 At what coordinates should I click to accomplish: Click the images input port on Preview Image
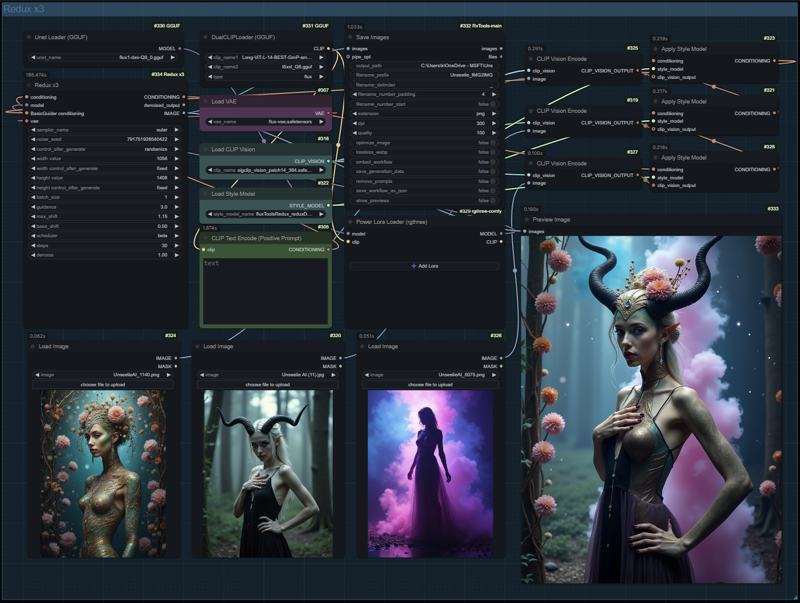(525, 232)
